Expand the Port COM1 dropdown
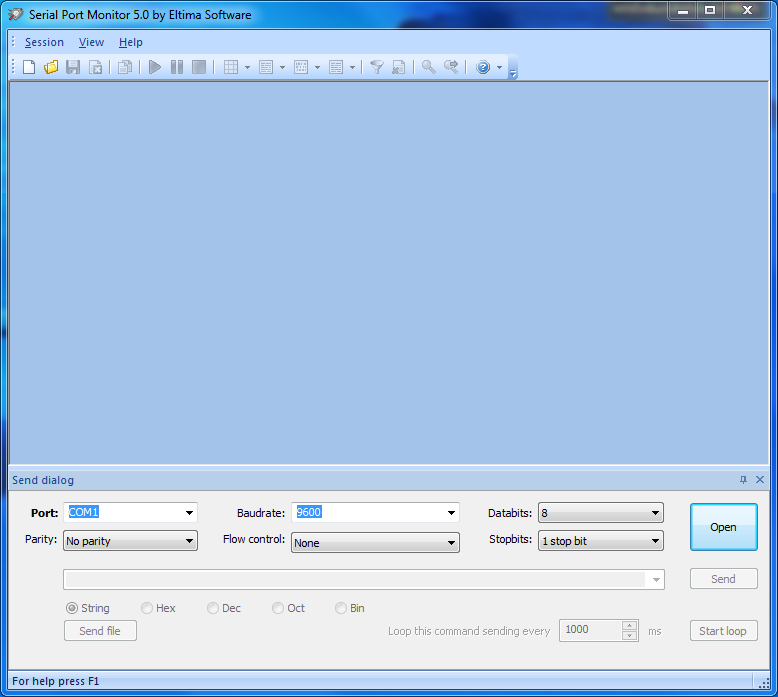This screenshot has width=778, height=697. pyautogui.click(x=189, y=512)
